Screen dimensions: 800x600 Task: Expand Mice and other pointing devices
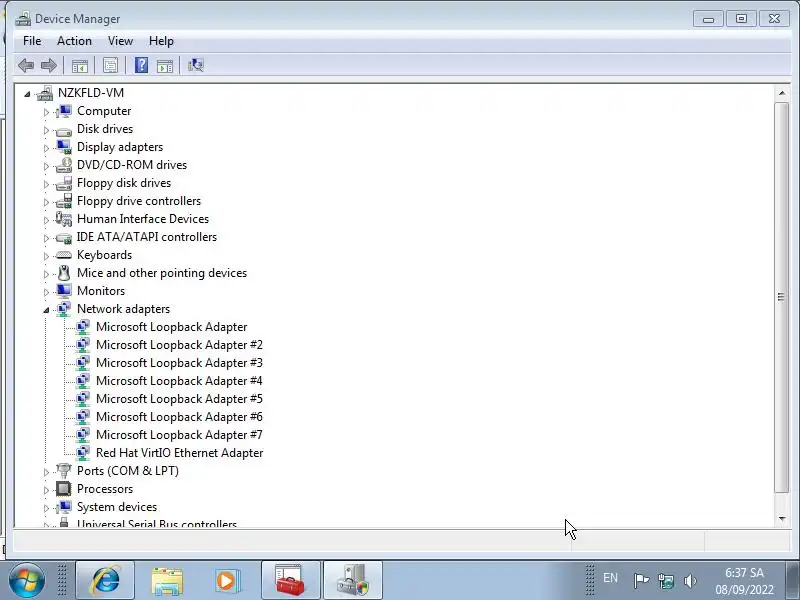coord(46,274)
